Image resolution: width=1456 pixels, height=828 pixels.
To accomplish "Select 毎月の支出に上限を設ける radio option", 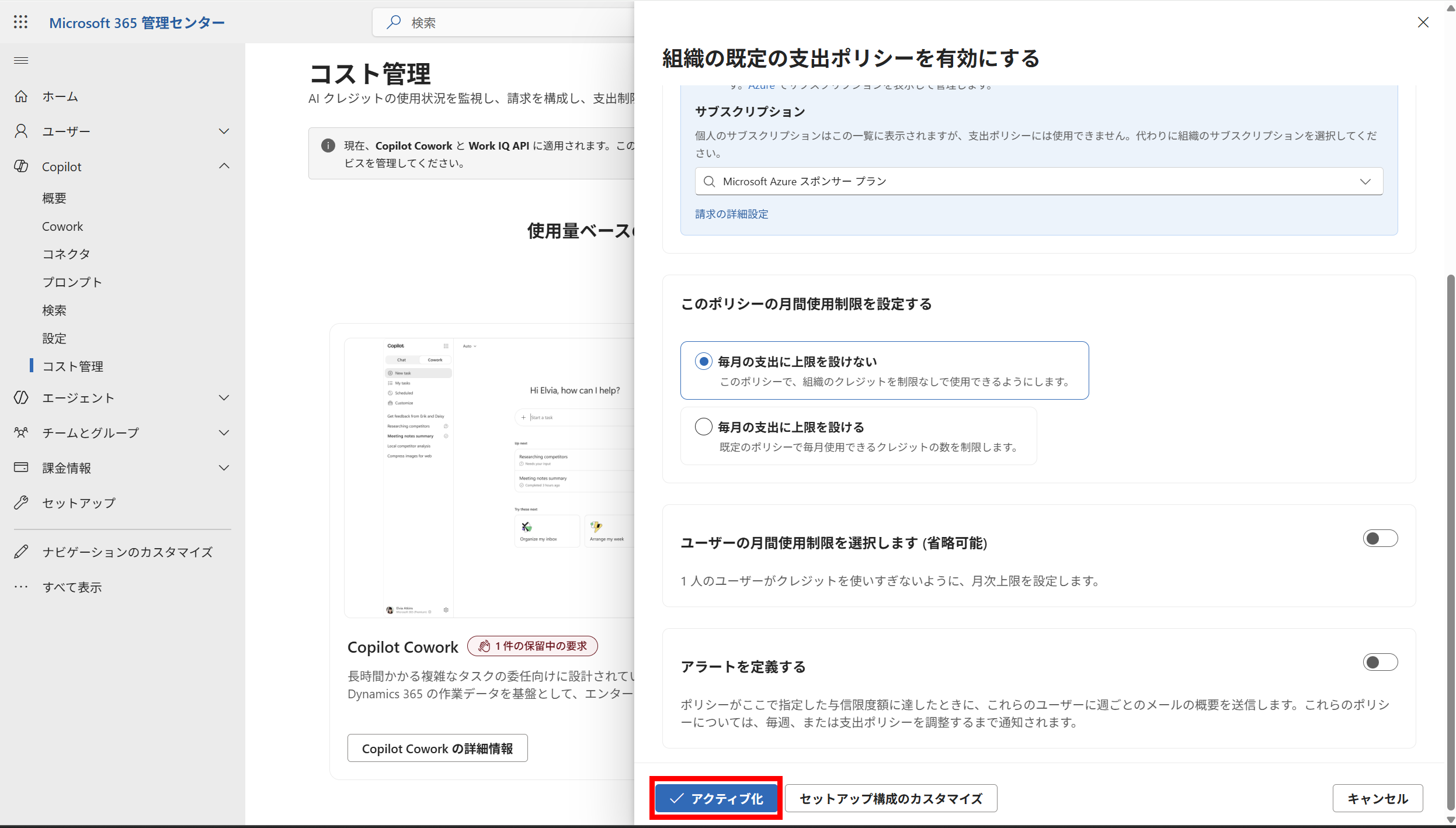I will pos(704,427).
